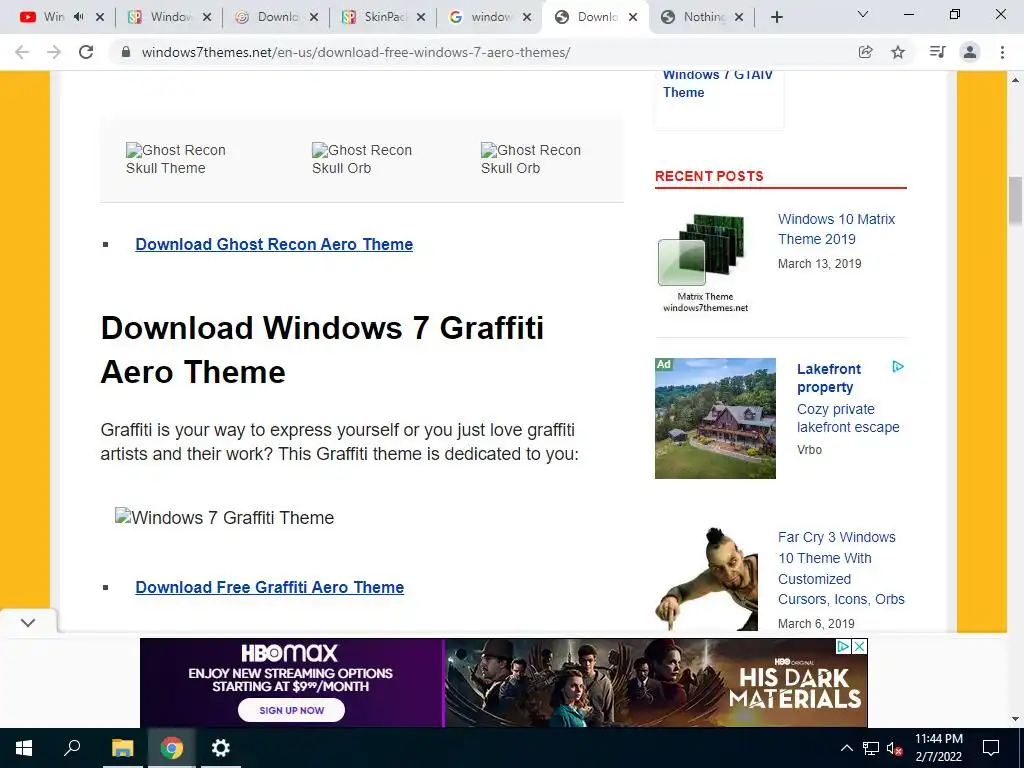Open Chrome three-dot menu
The height and width of the screenshot is (768, 1024).
(x=1002, y=52)
